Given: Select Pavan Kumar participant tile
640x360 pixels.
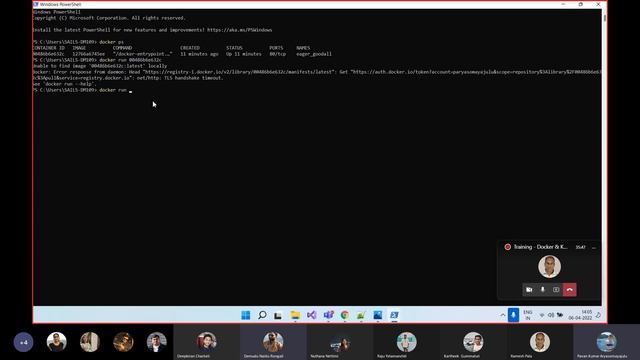Looking at the screenshot, I should pyautogui.click(x=607, y=342).
